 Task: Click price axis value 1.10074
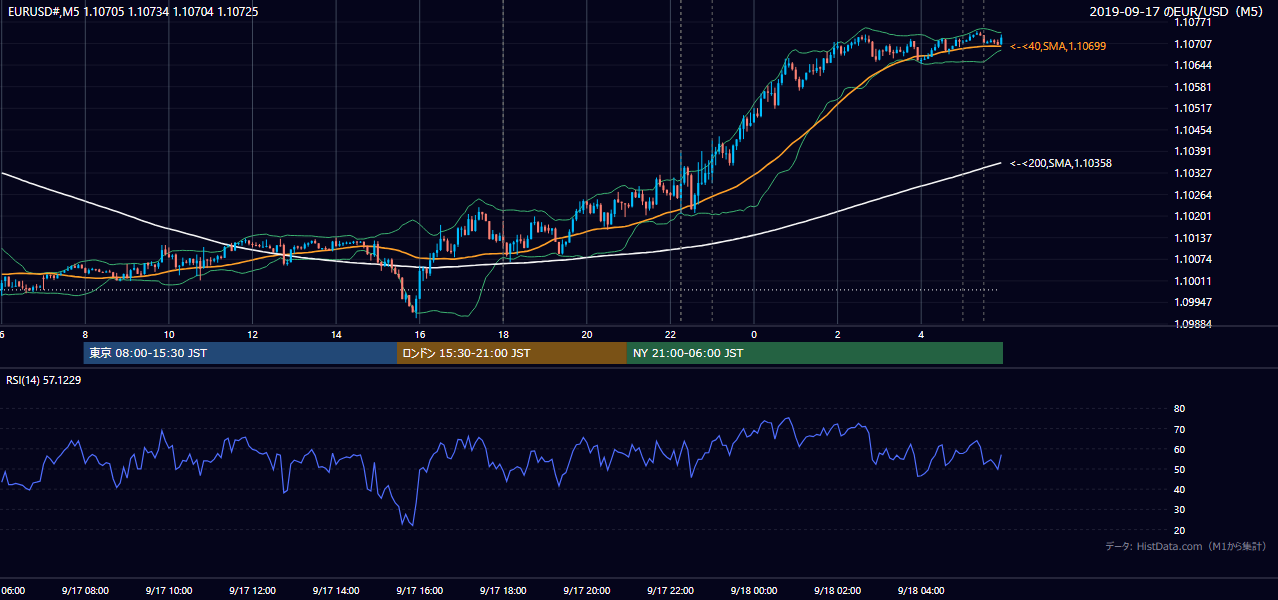1192,259
